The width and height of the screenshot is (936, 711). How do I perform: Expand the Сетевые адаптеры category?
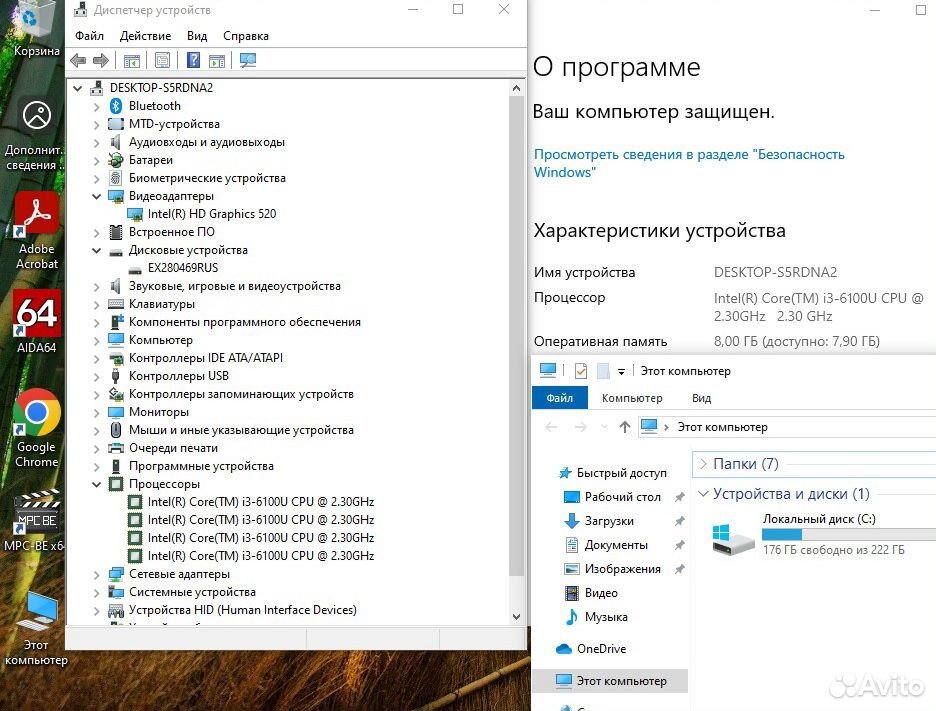point(97,574)
